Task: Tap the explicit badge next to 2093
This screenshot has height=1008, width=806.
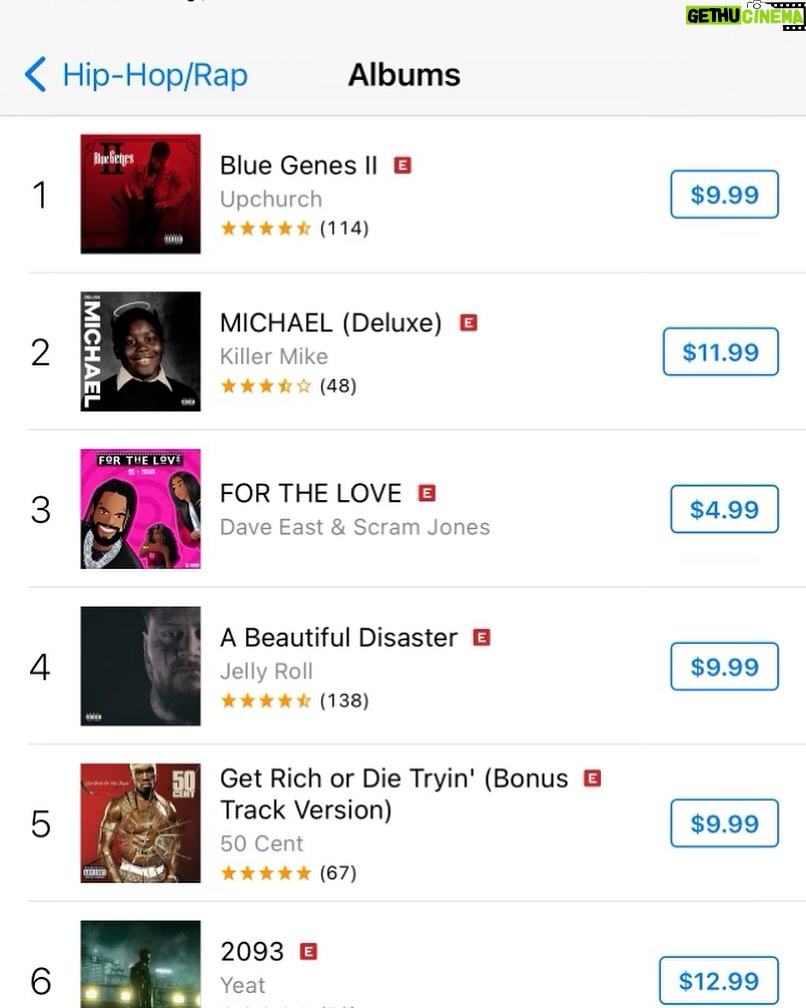Action: click(309, 951)
